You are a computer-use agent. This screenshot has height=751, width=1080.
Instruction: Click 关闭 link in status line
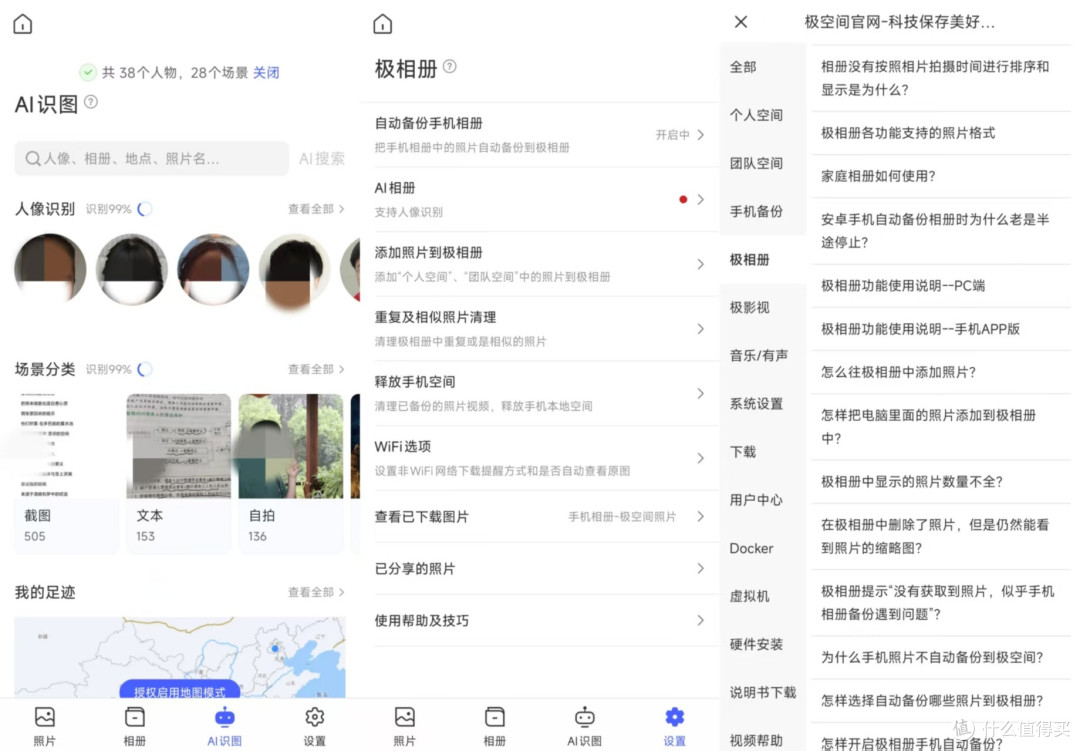[x=266, y=72]
